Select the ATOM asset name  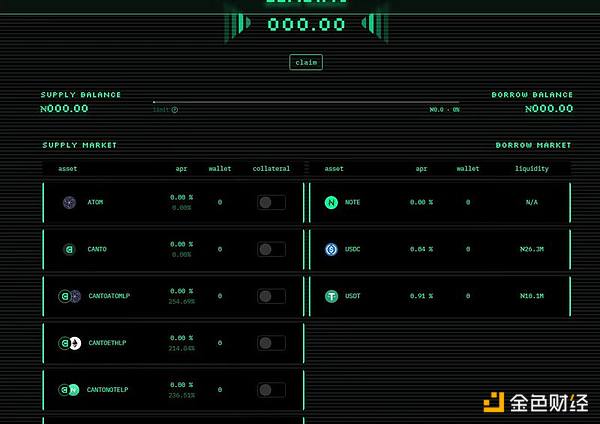pos(95,202)
